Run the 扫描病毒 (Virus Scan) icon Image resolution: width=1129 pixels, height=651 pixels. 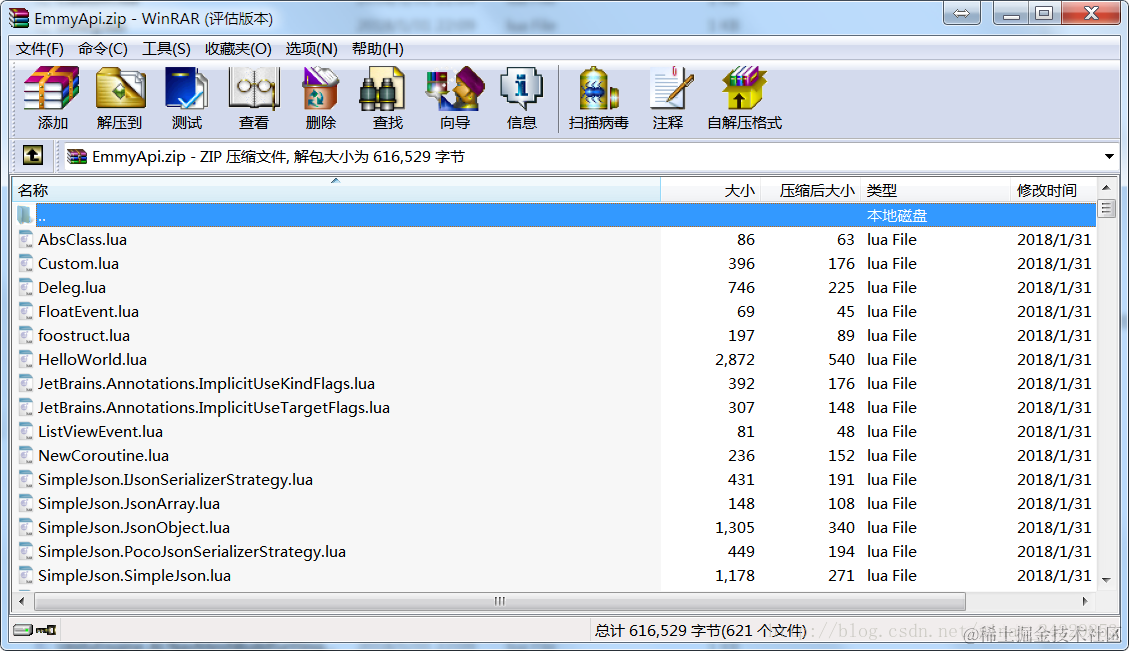597,97
